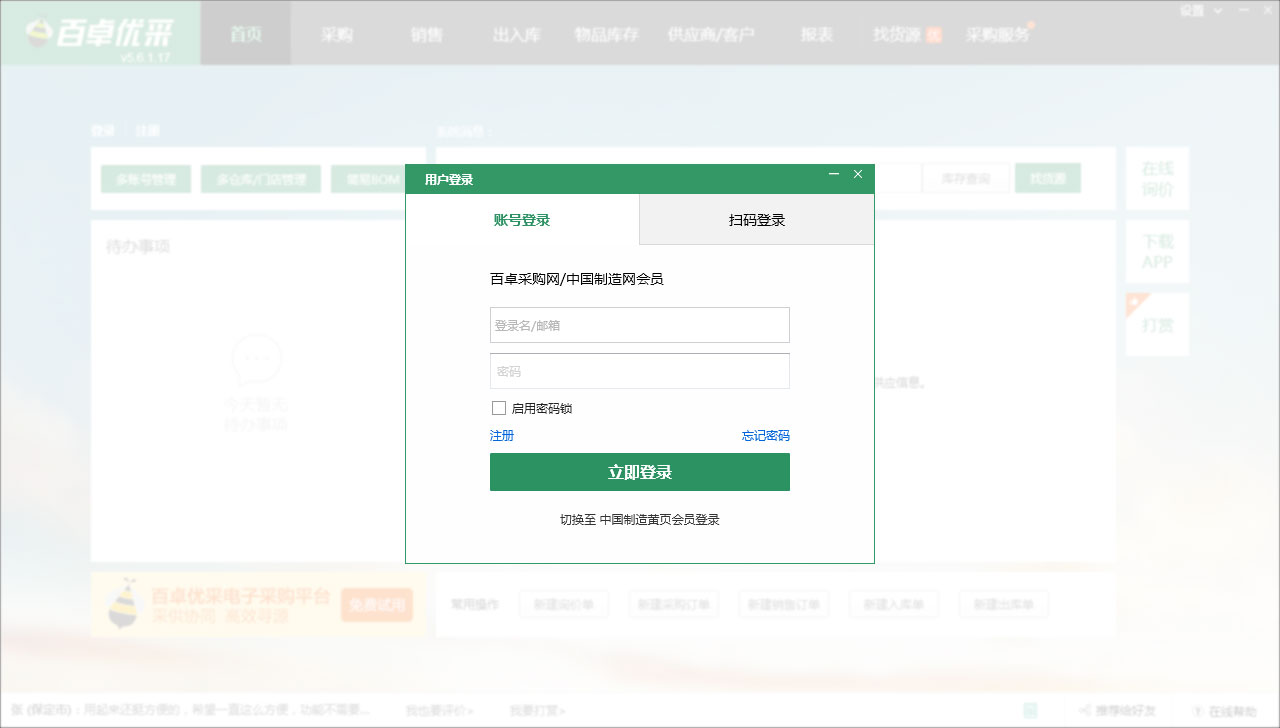Click the green document icon in status bar
The image size is (1280, 728).
pyautogui.click(x=1030, y=711)
